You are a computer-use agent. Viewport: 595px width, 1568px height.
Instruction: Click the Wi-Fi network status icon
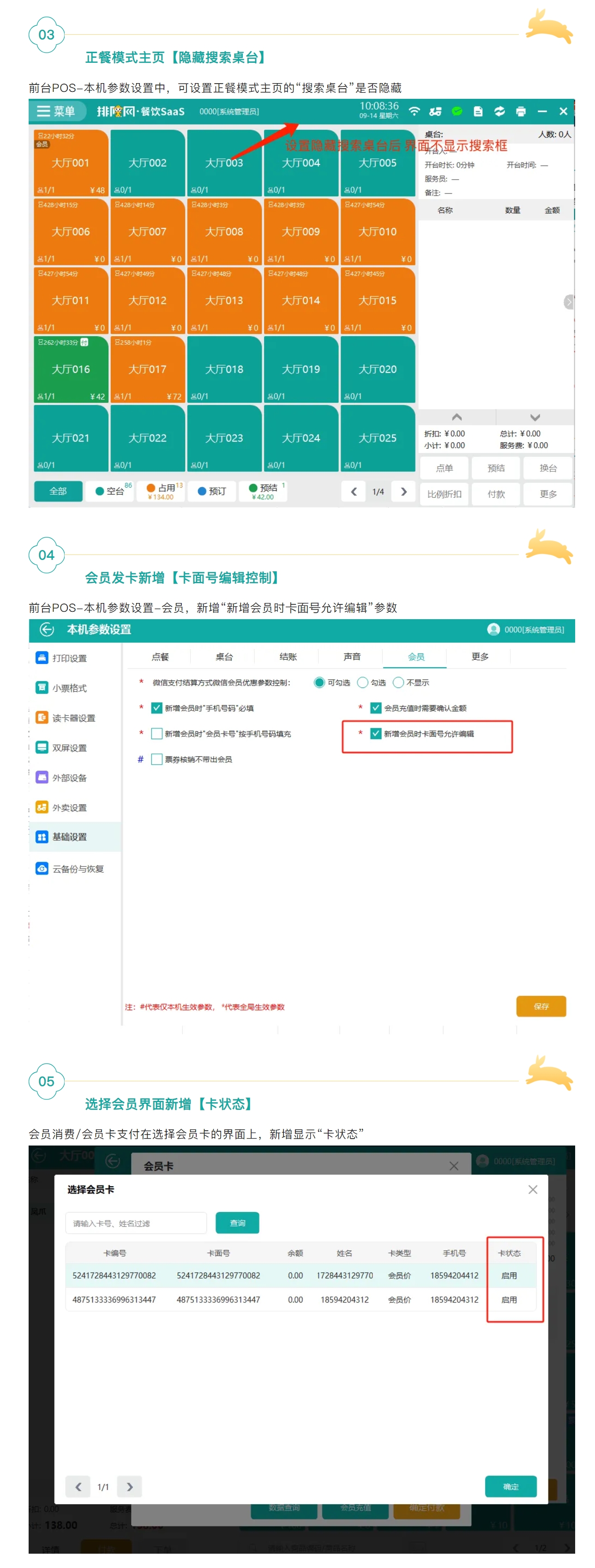[x=415, y=111]
